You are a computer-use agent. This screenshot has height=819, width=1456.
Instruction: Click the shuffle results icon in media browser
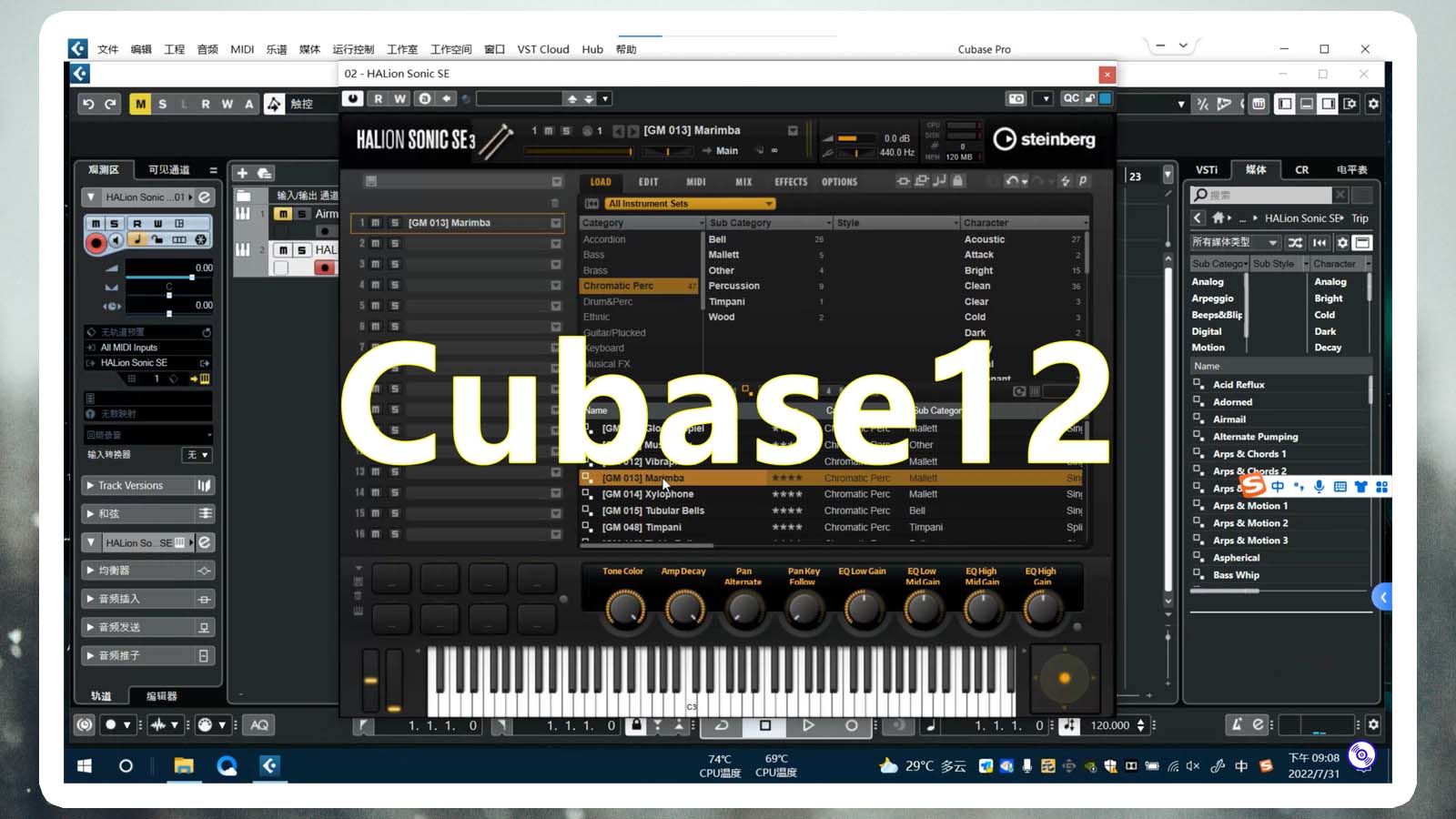coord(1295,242)
